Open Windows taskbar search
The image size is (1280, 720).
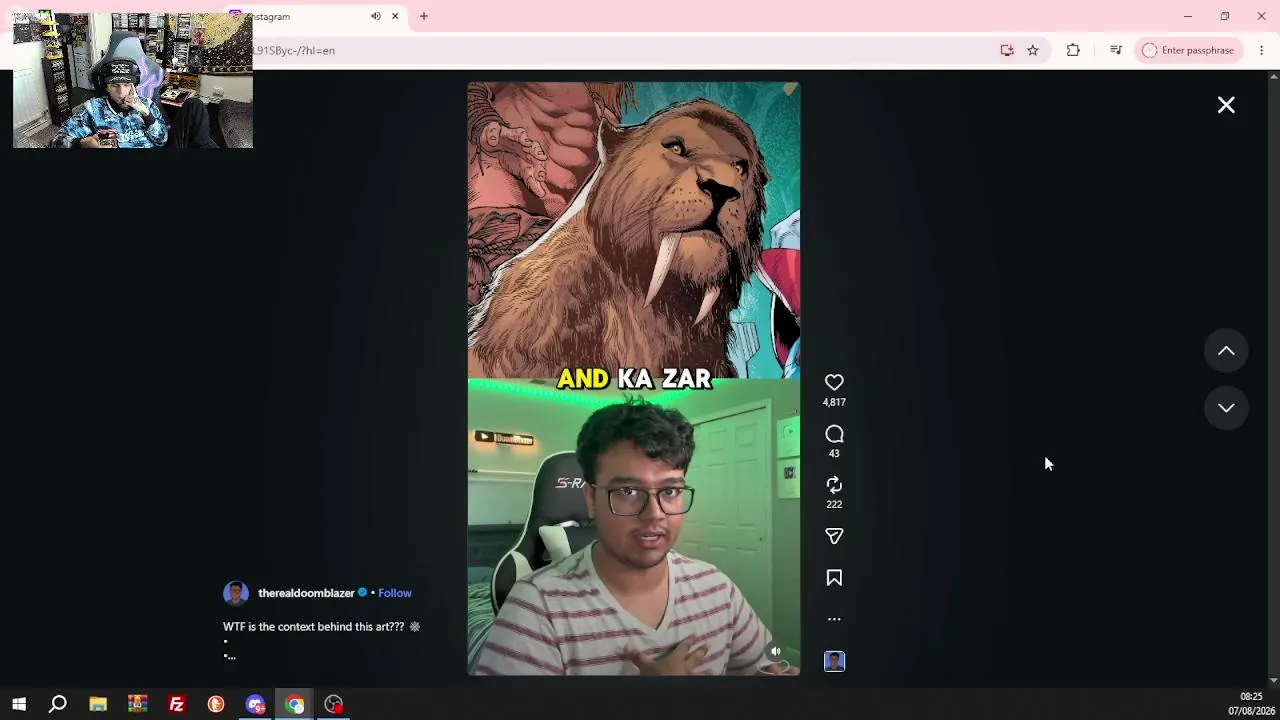tap(58, 704)
